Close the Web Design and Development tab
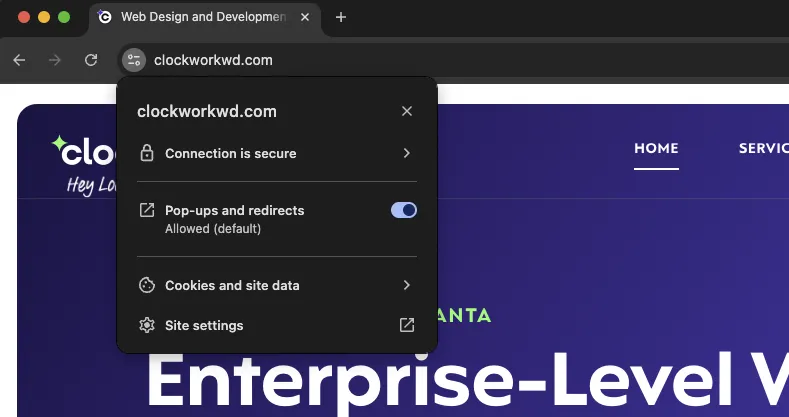The height and width of the screenshot is (417, 789). (x=305, y=17)
